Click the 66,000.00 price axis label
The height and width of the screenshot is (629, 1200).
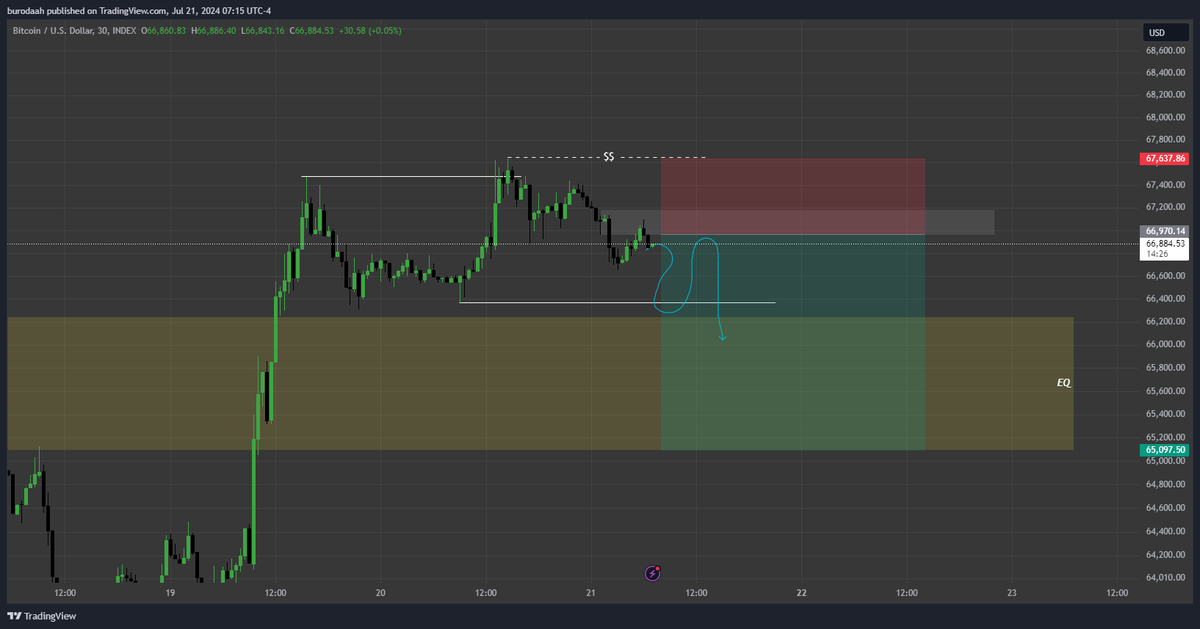1166,344
